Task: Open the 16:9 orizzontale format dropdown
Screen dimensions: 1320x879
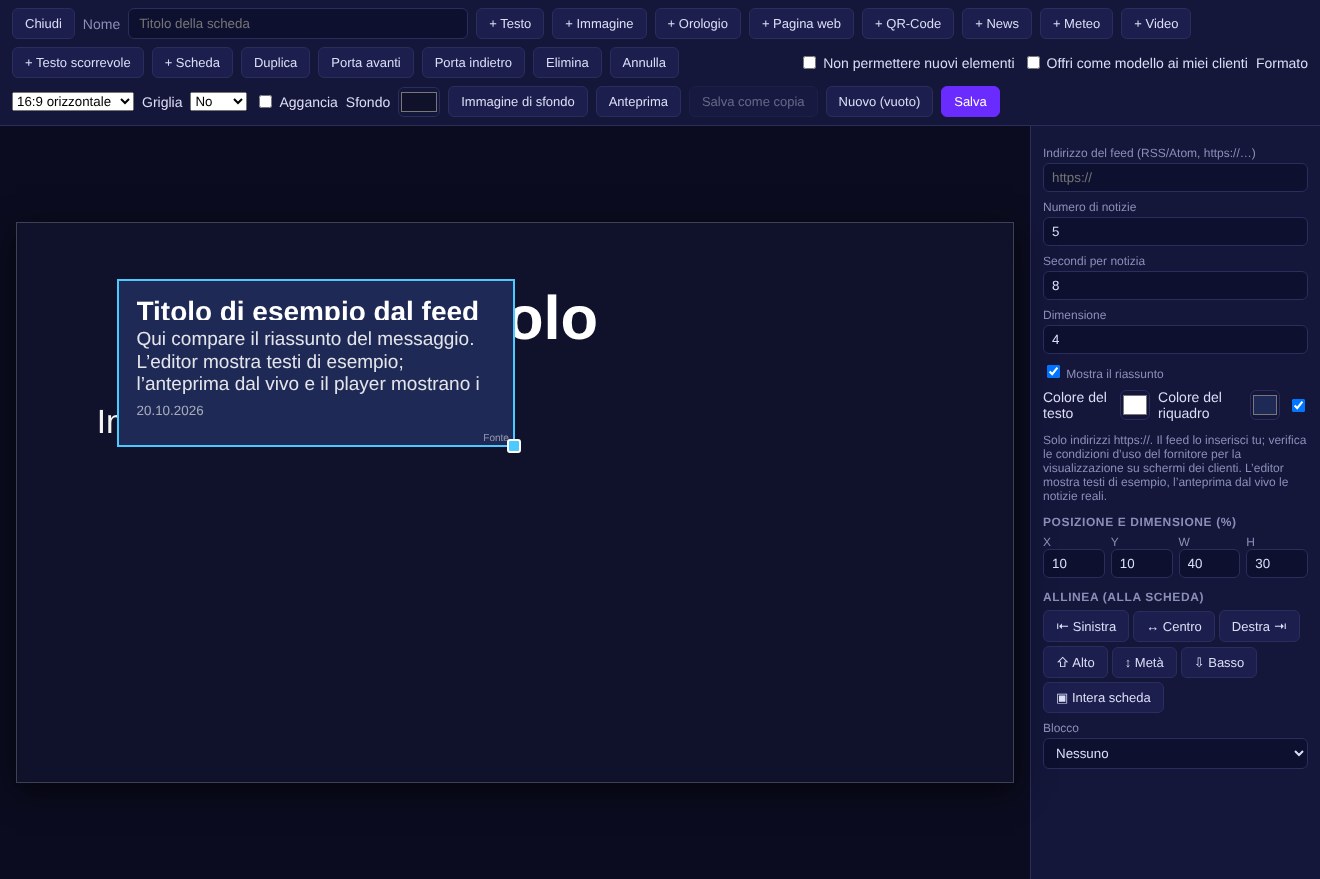Action: point(73,101)
